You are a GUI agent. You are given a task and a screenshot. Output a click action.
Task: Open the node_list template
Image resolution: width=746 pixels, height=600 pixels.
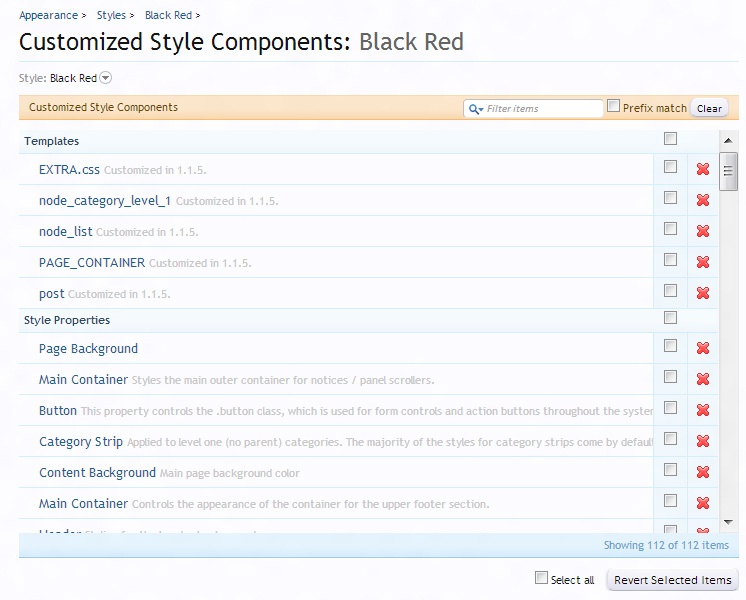click(x=66, y=232)
